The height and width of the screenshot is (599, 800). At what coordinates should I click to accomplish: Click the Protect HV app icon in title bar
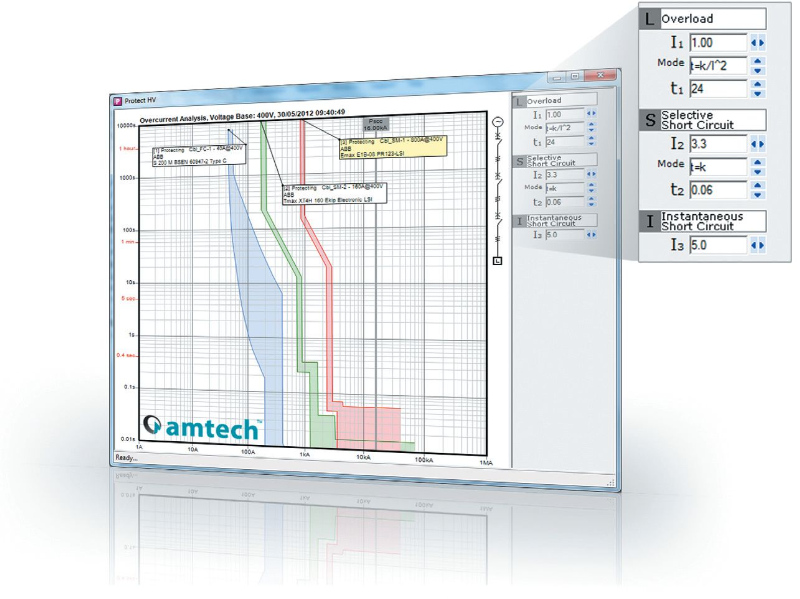(117, 100)
